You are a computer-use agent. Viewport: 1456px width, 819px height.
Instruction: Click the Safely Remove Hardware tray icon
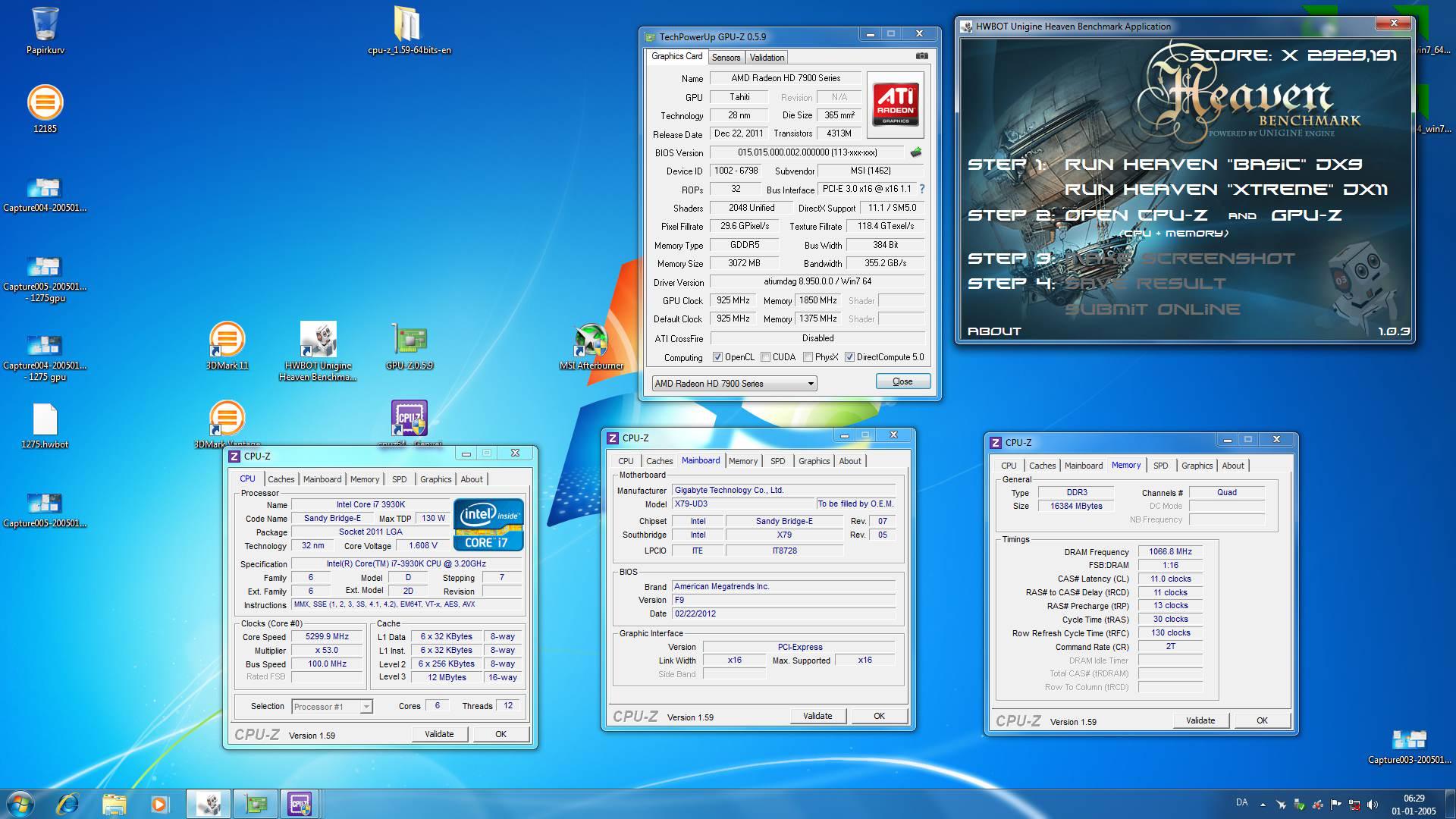(x=1299, y=805)
